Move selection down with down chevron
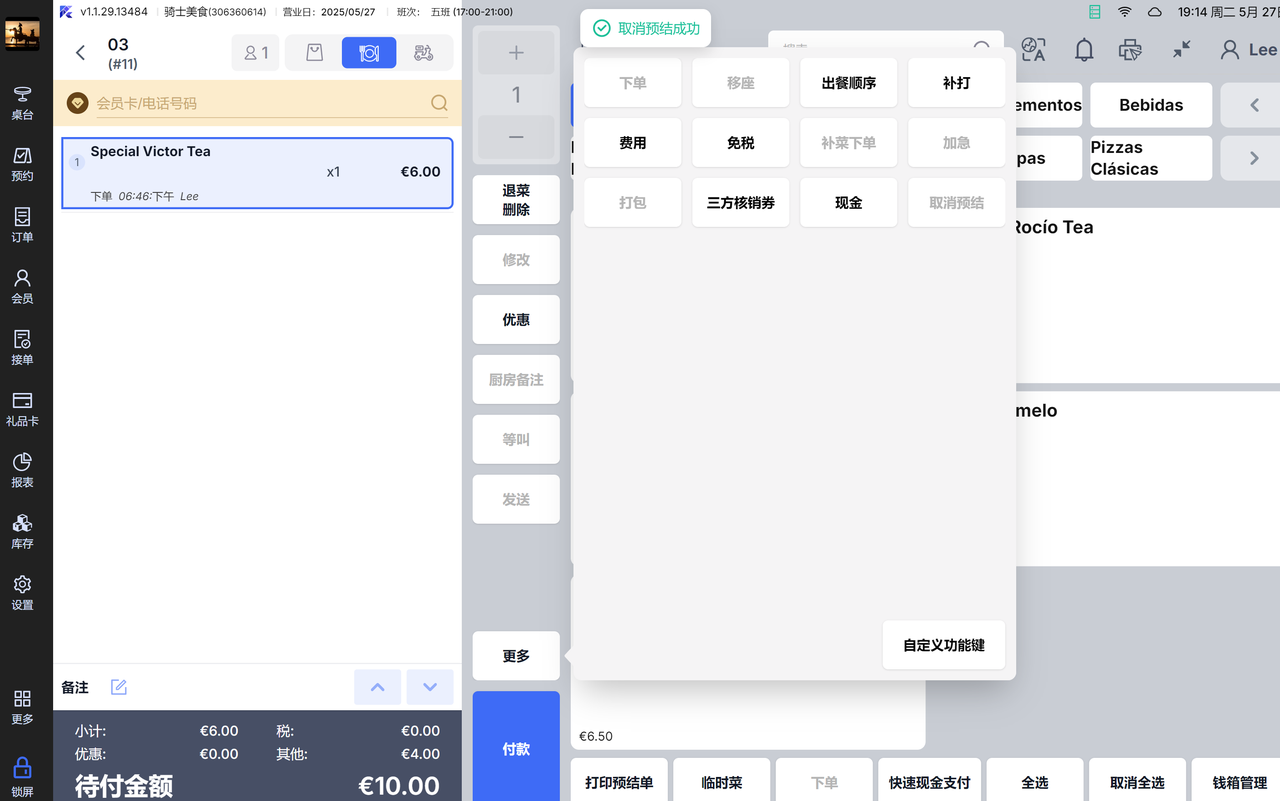The height and width of the screenshot is (801, 1280). coord(430,687)
